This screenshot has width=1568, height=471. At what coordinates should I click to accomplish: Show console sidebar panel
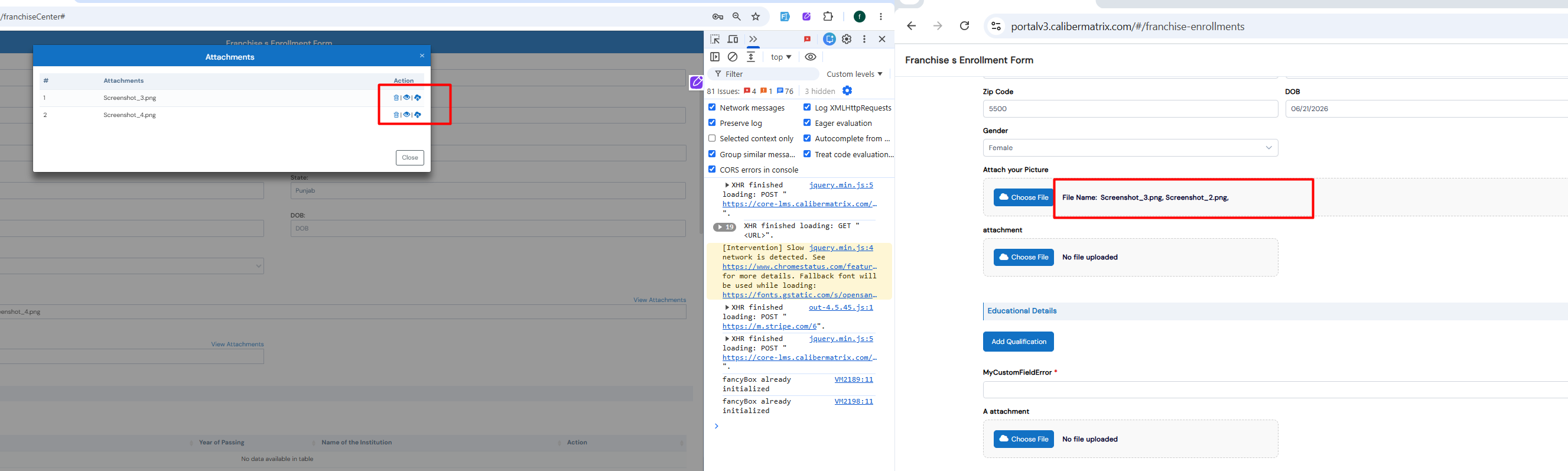(x=715, y=57)
